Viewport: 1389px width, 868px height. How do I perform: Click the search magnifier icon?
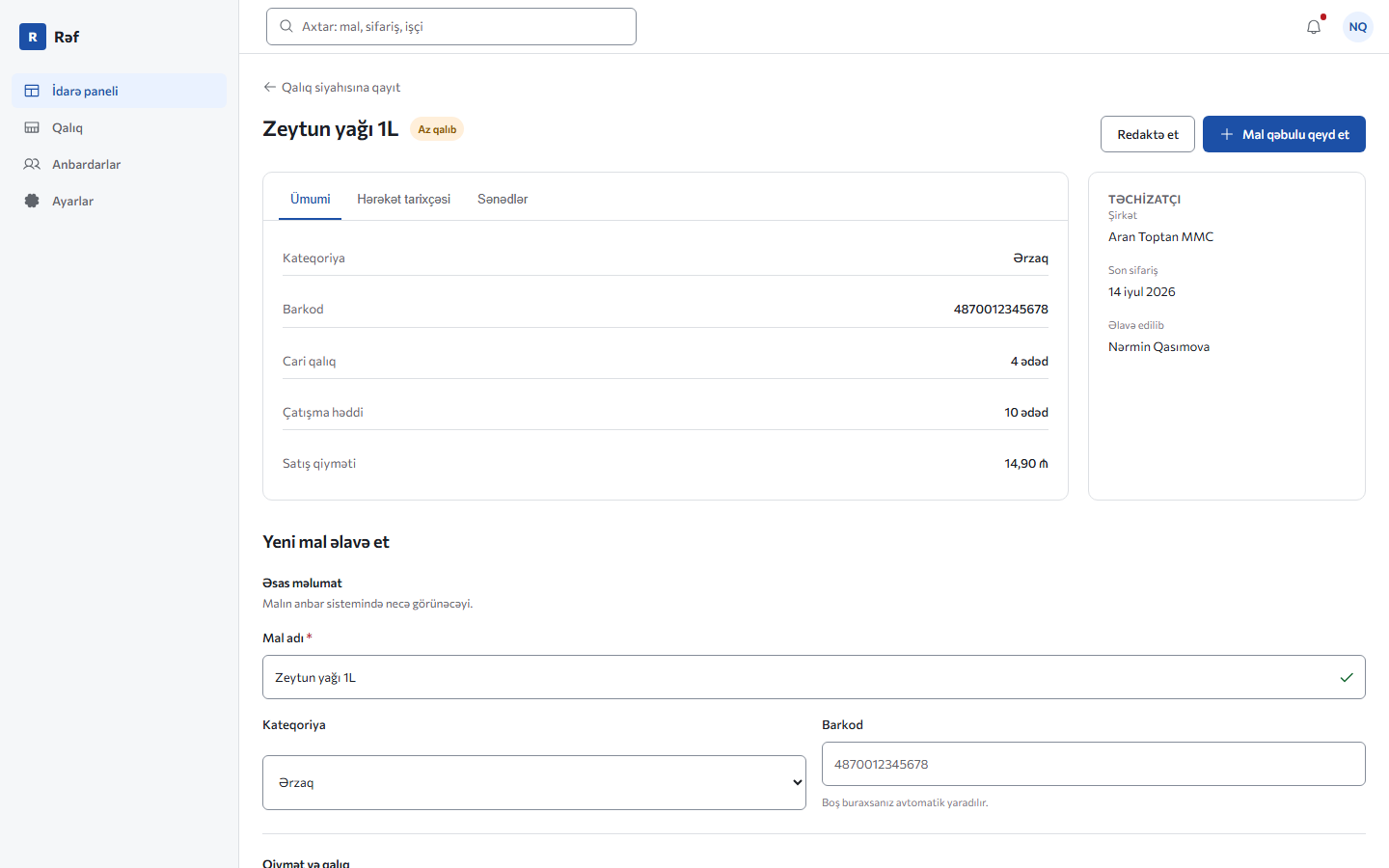click(286, 26)
